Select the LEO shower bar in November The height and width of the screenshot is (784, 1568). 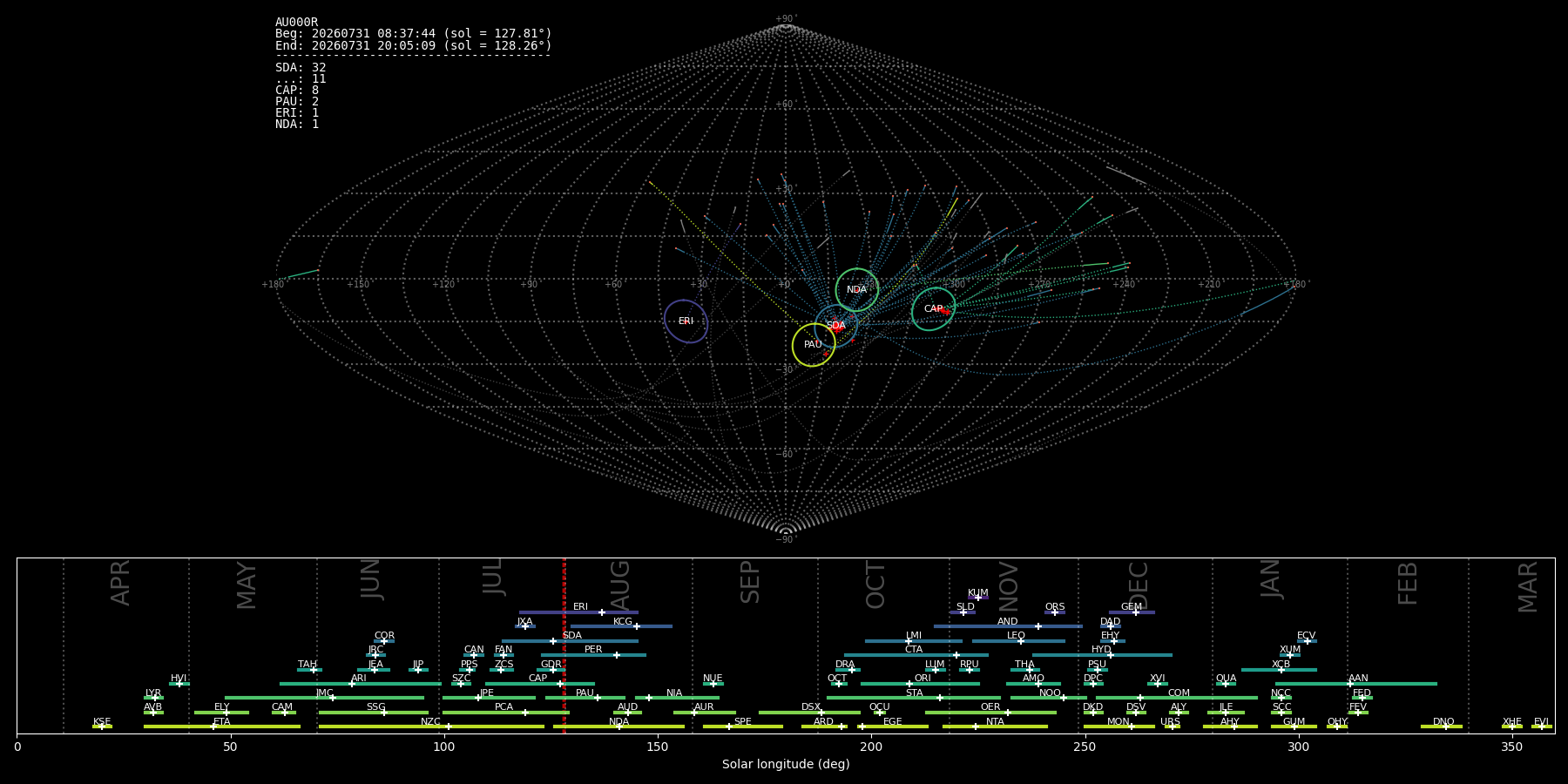(x=1018, y=641)
